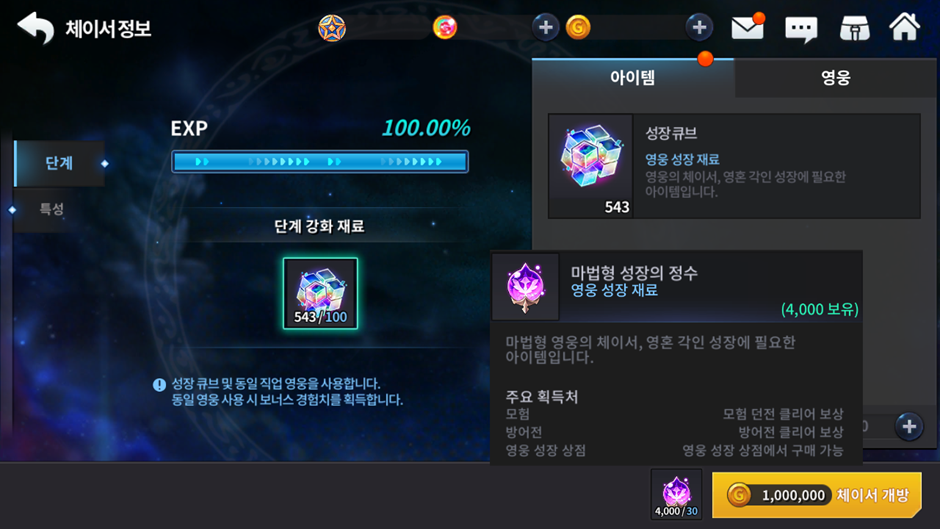Open the chat speech bubble icon
Screen dimensions: 940x529
coord(802,28)
